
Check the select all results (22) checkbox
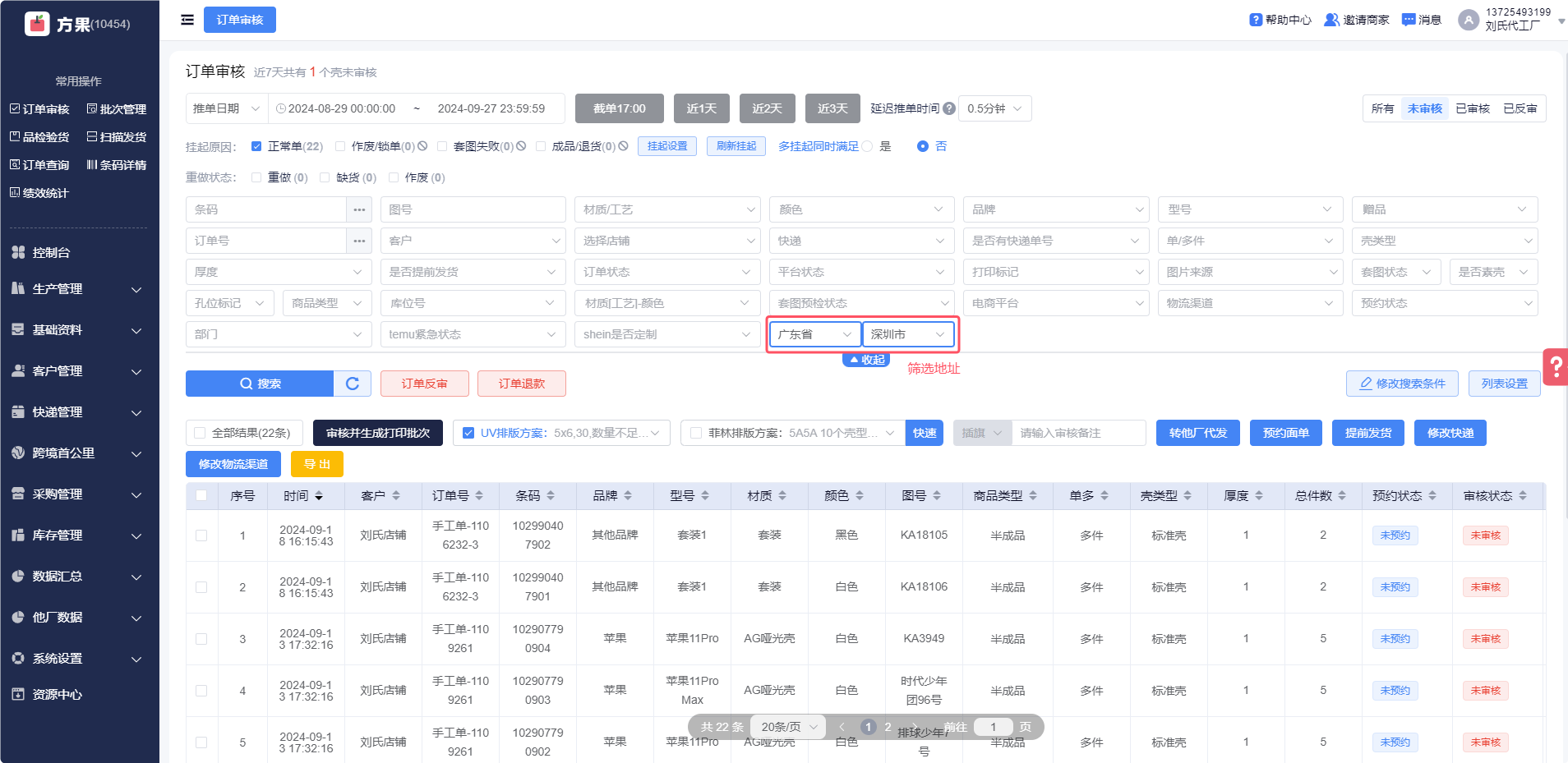(x=200, y=433)
